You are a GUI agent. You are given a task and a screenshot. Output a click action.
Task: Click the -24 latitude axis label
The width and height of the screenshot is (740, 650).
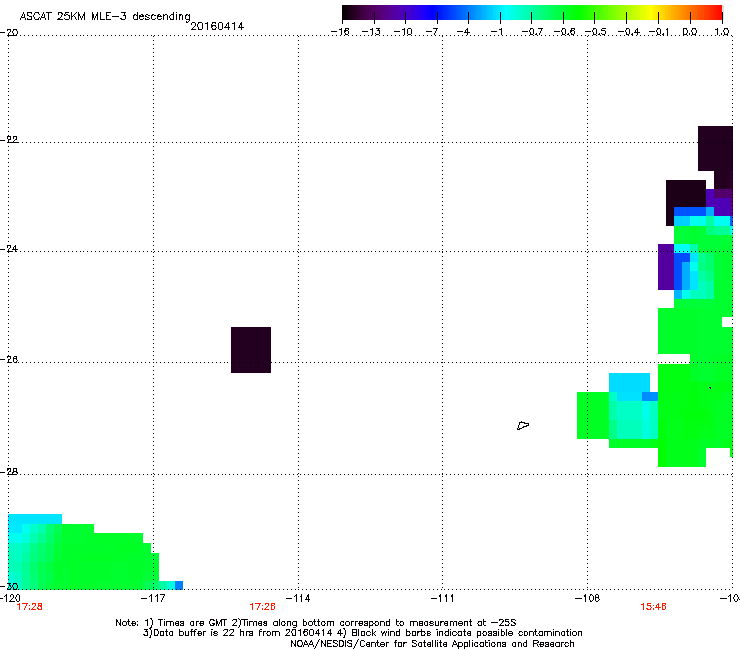coord(9,248)
